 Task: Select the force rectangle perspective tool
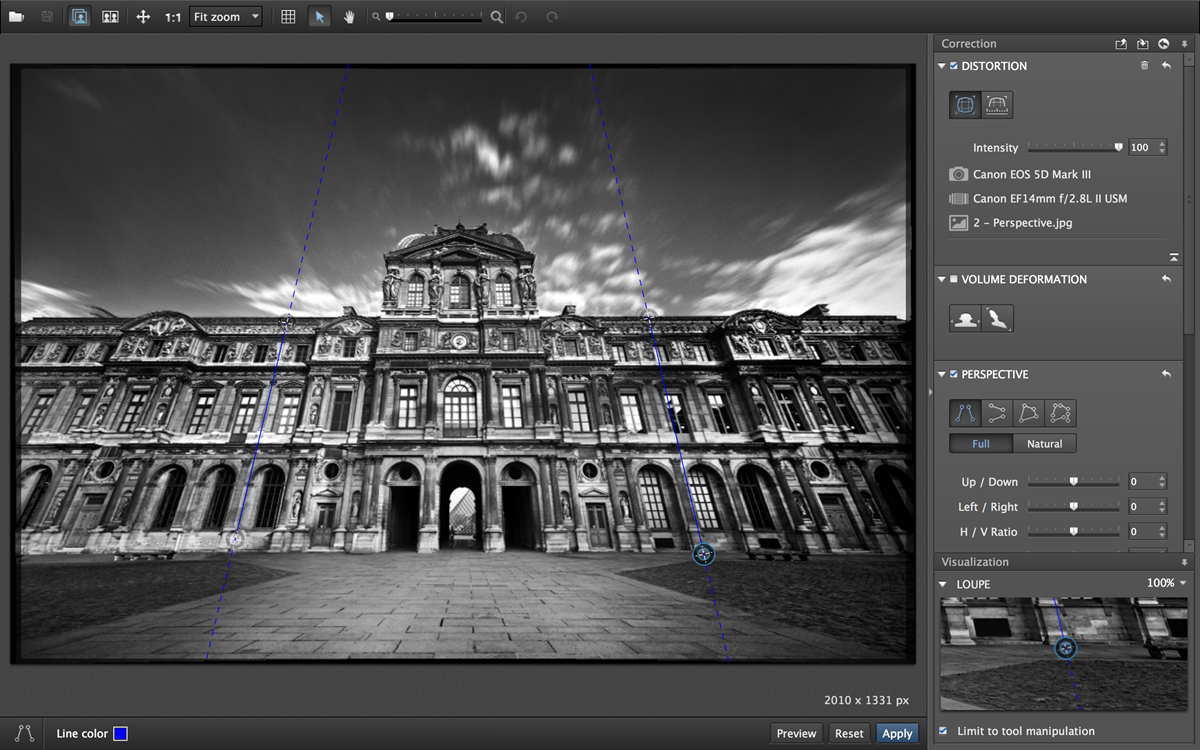[x=1029, y=412]
